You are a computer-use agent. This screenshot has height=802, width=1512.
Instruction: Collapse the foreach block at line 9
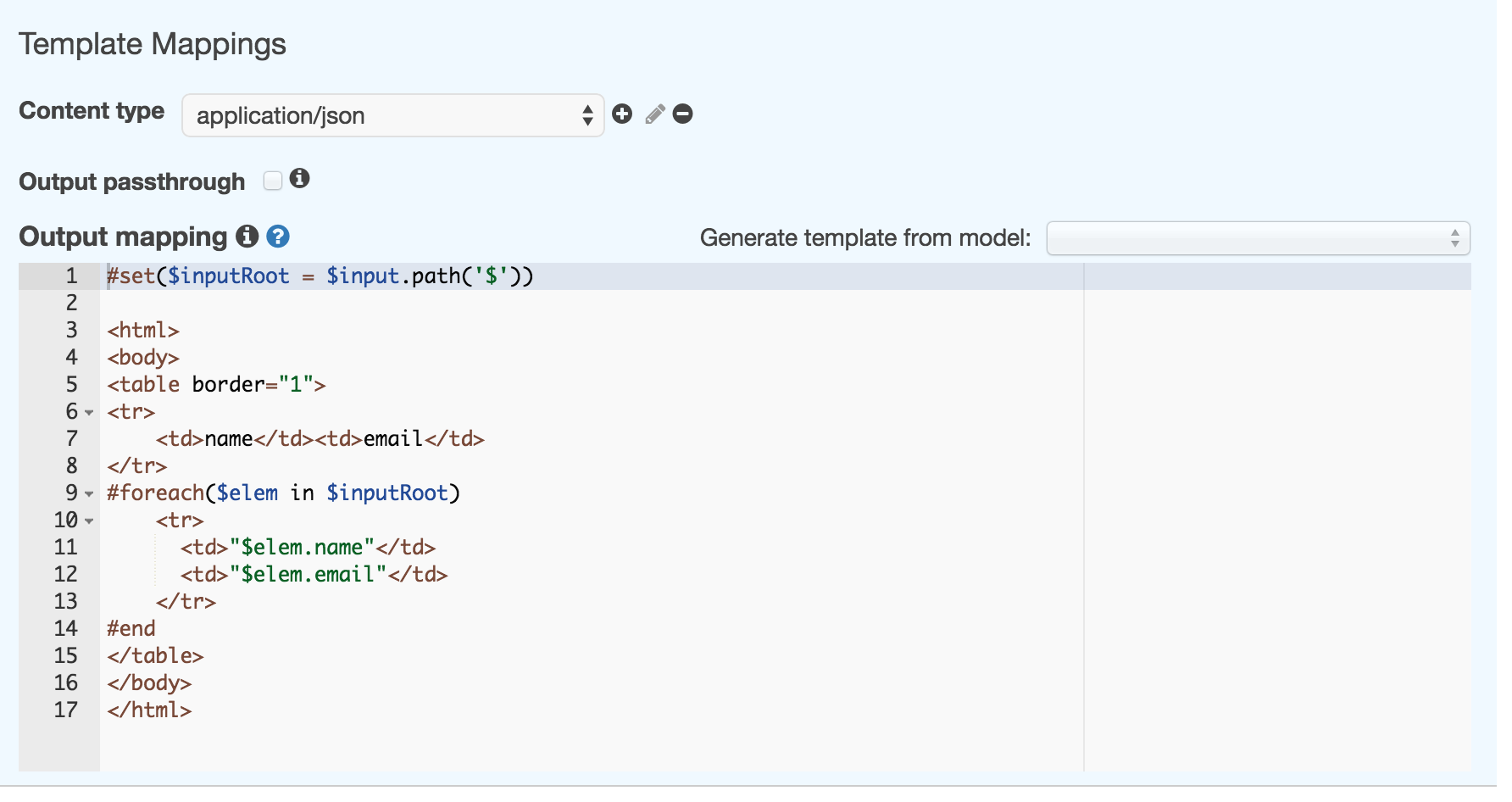pos(89,494)
